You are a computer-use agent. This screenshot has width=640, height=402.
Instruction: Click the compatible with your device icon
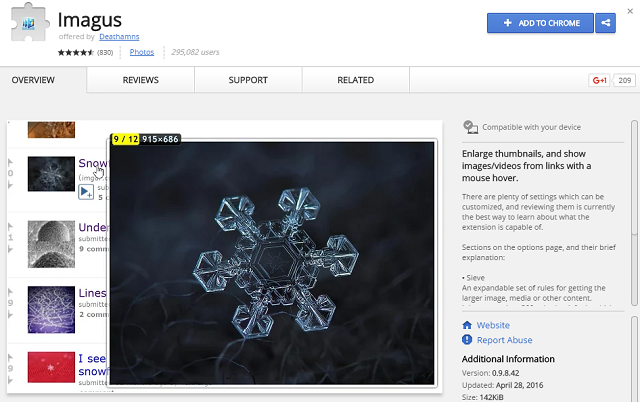coord(471,127)
